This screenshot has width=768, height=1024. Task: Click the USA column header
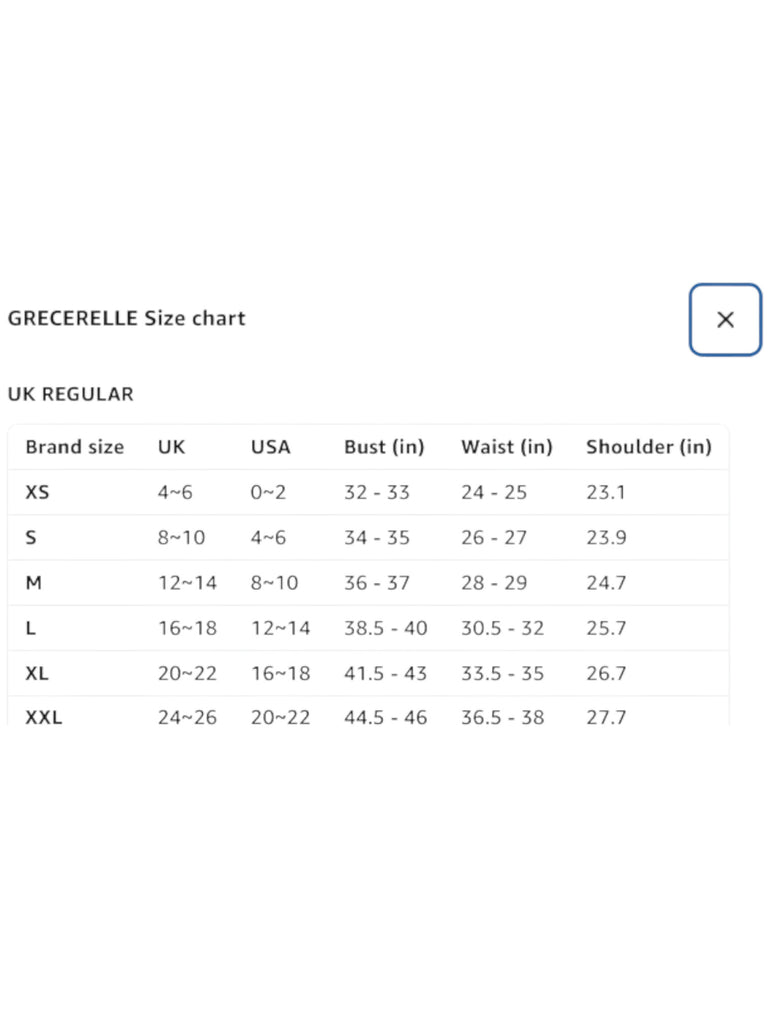pos(270,447)
